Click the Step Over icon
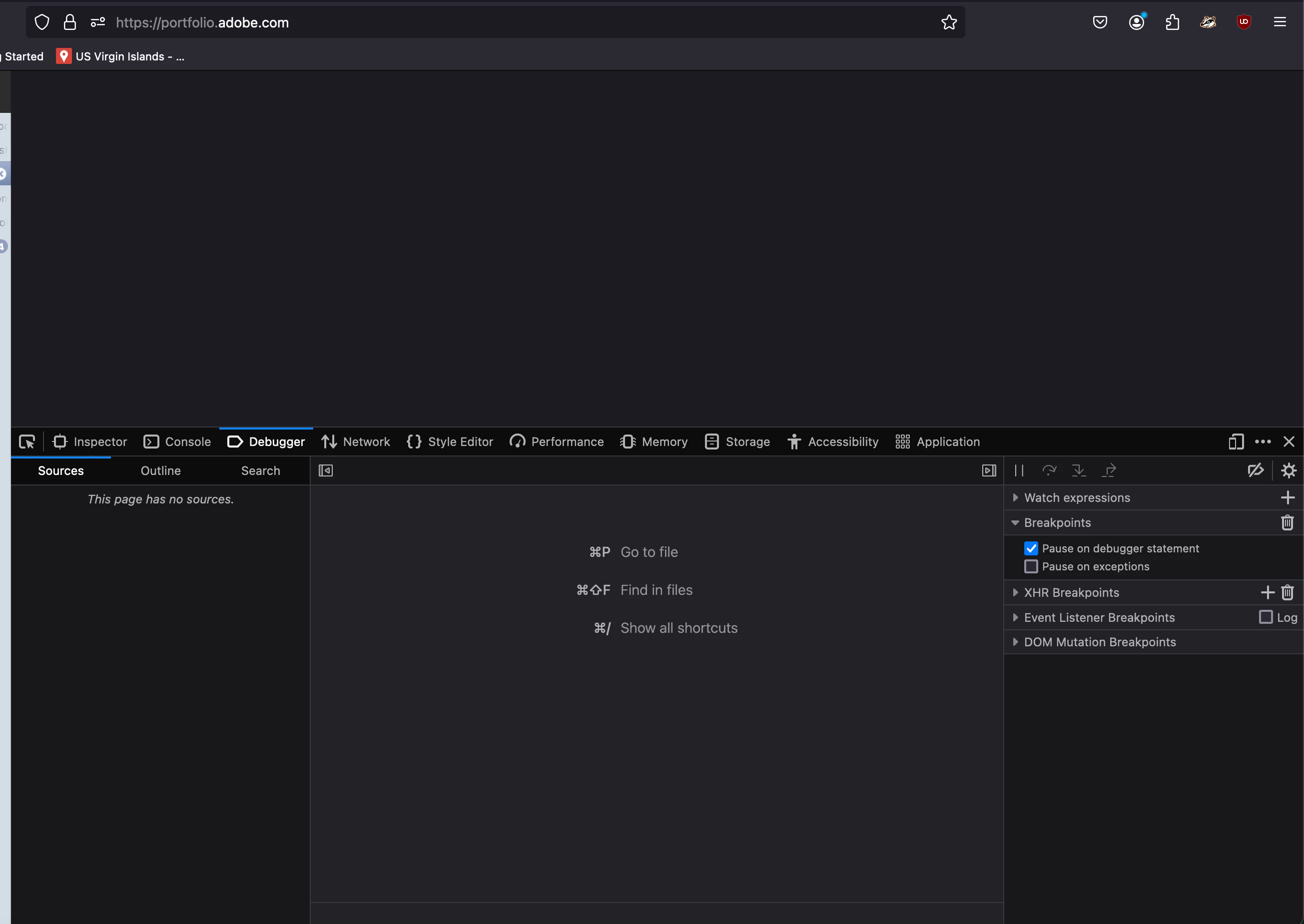Screen dimensions: 1304x924 click(x=1049, y=470)
